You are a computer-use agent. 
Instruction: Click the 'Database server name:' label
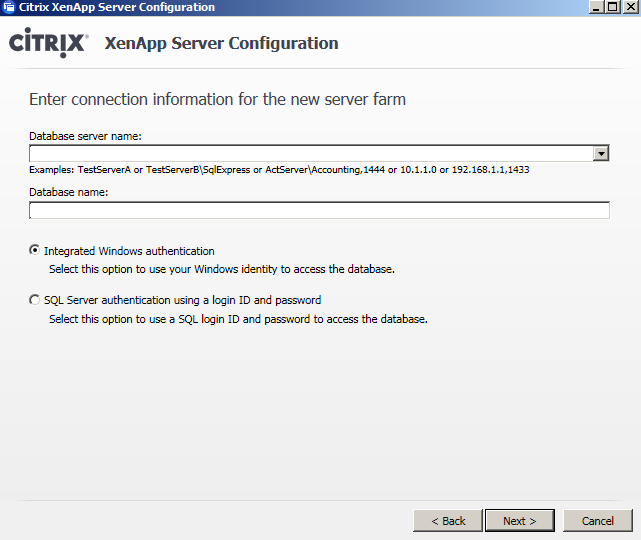(x=85, y=136)
